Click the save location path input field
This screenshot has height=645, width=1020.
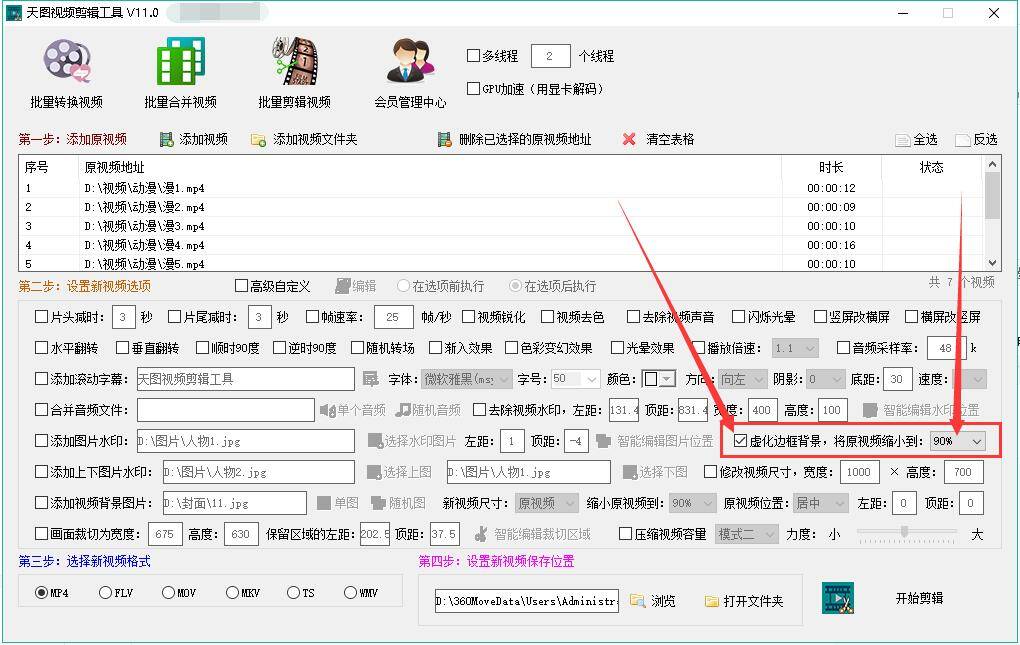coord(527,601)
